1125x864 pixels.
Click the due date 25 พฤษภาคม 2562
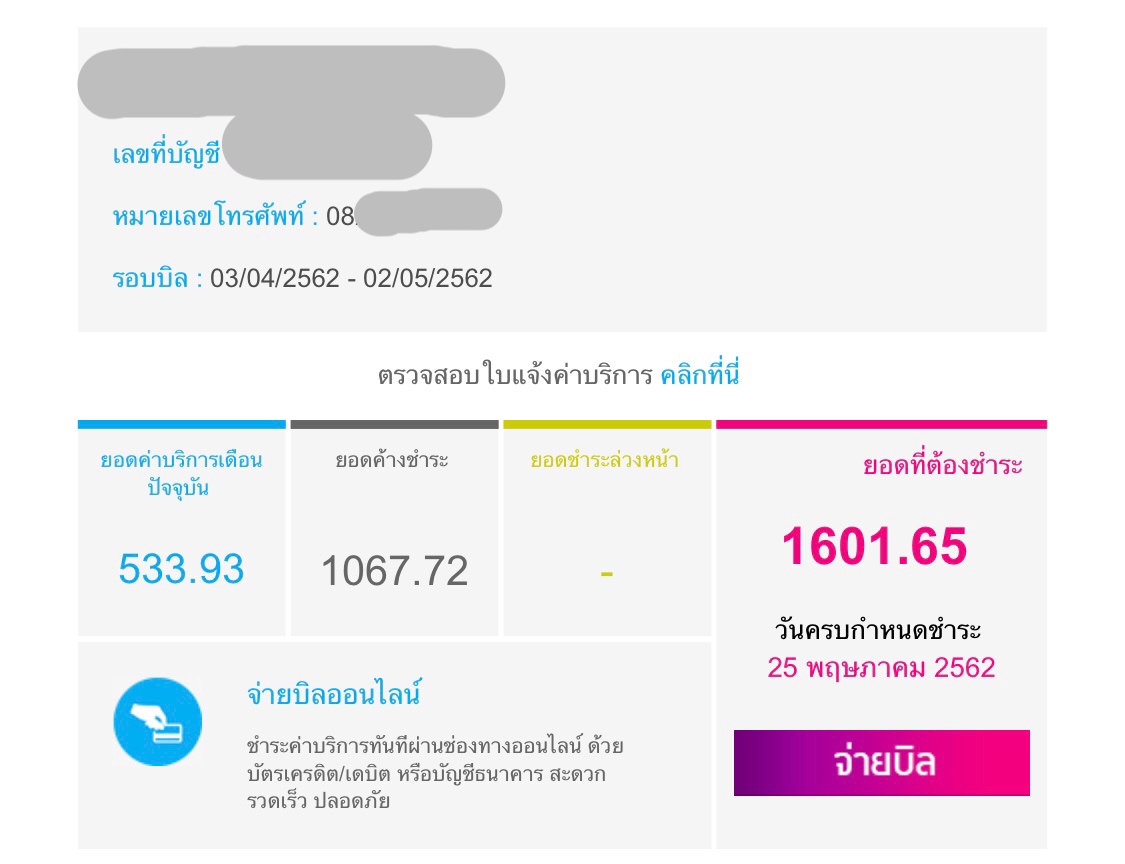click(x=881, y=668)
